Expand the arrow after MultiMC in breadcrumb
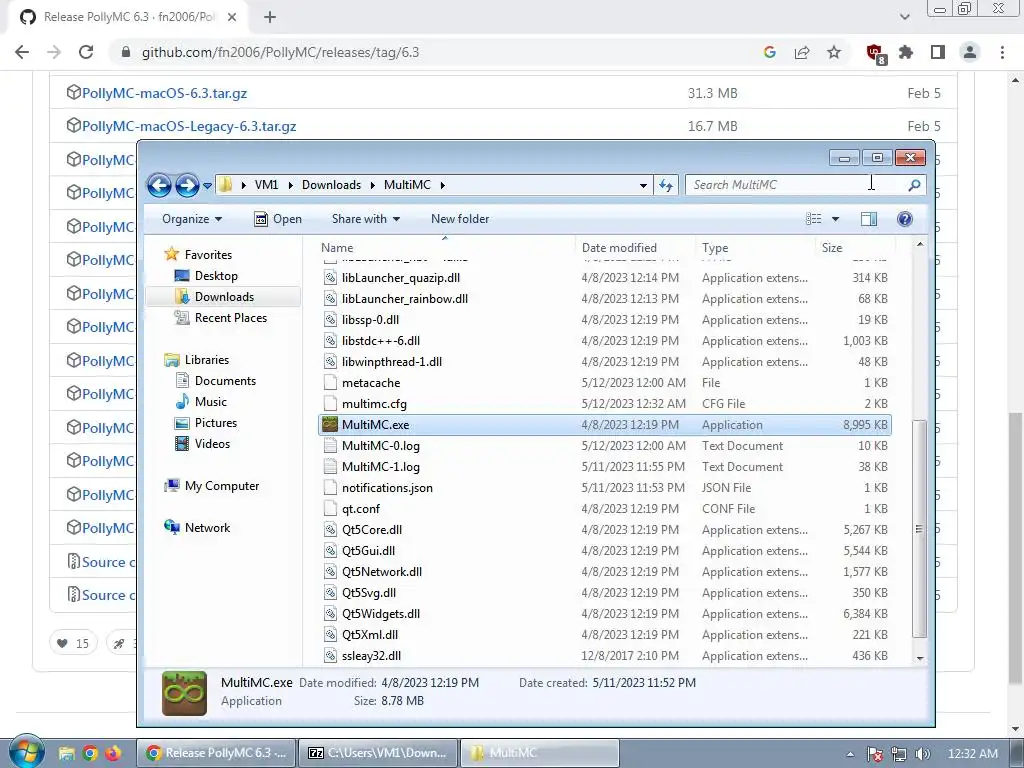The width and height of the screenshot is (1024, 768). coord(442,185)
